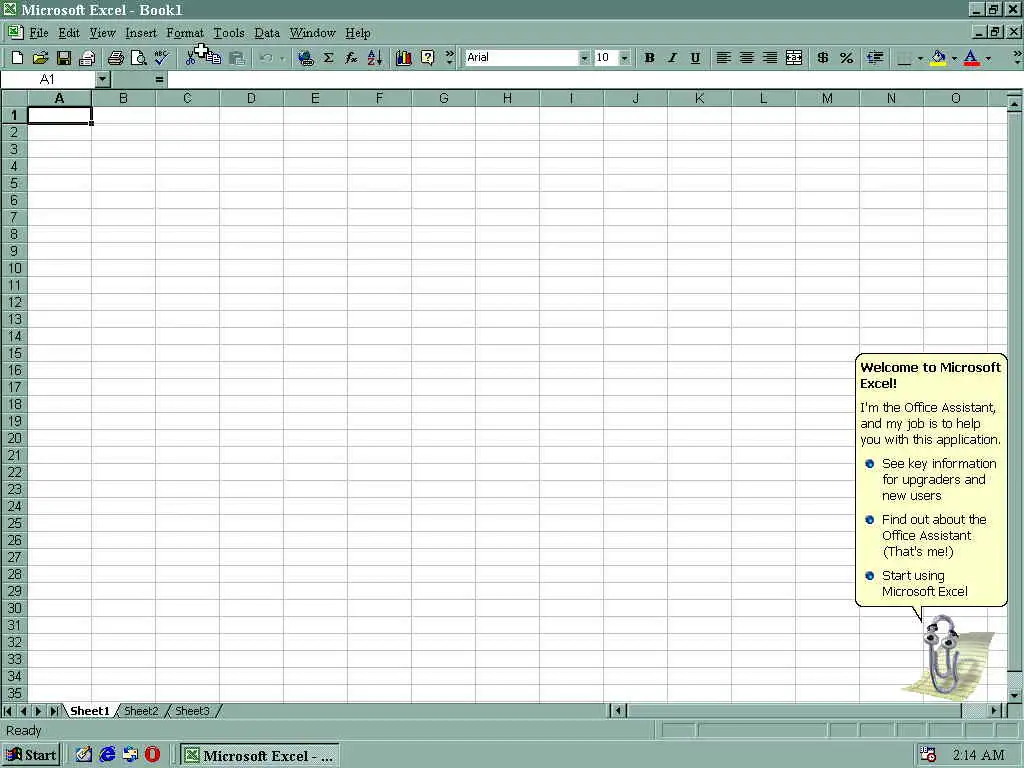Run the Spelling check icon

[x=161, y=58]
